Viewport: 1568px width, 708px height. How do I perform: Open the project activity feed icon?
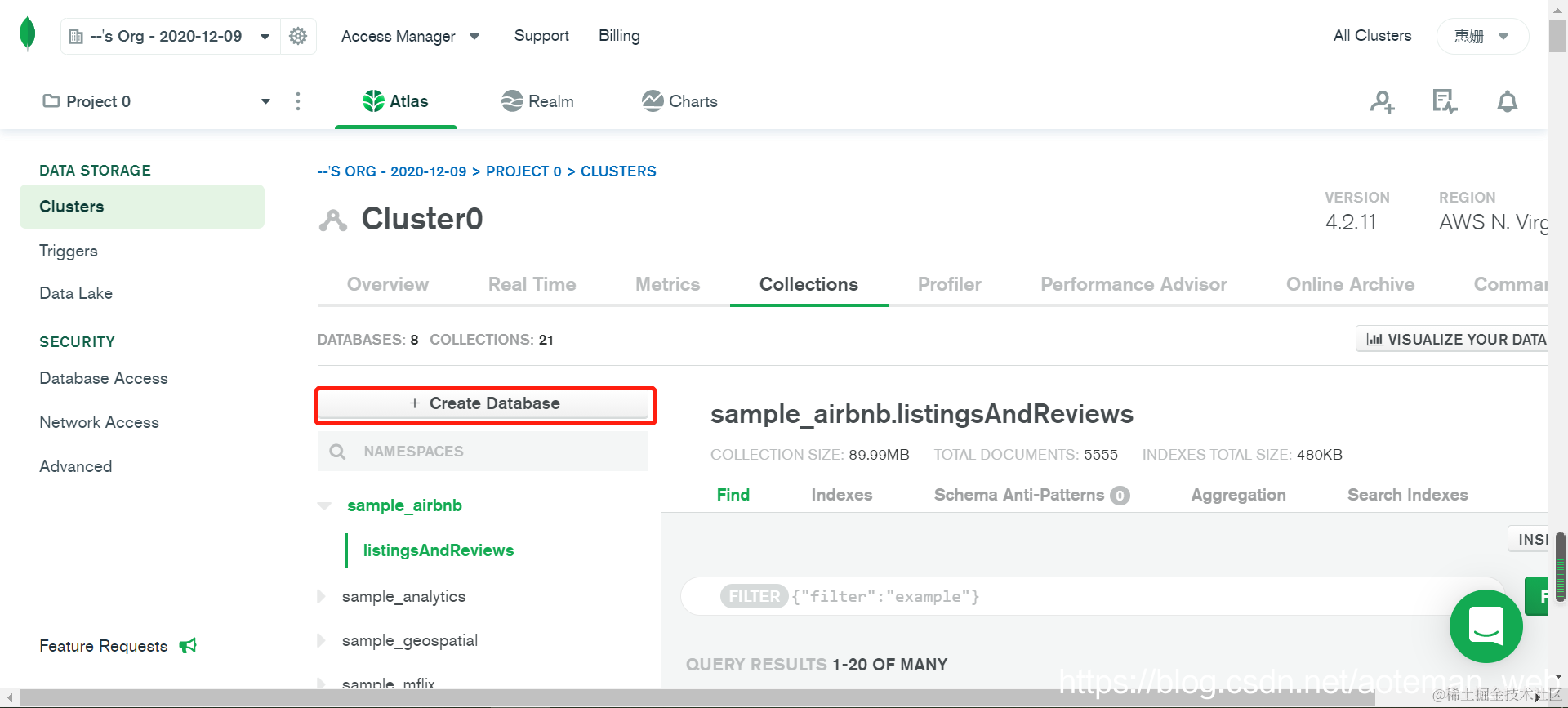click(1445, 102)
